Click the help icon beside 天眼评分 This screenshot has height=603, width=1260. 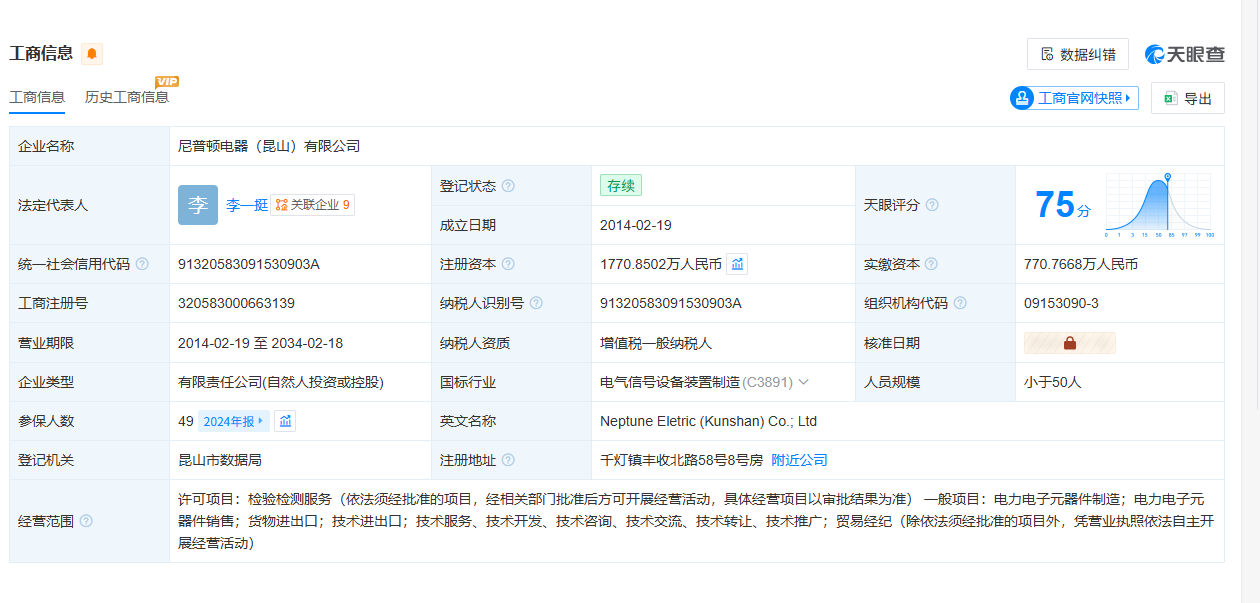point(932,205)
